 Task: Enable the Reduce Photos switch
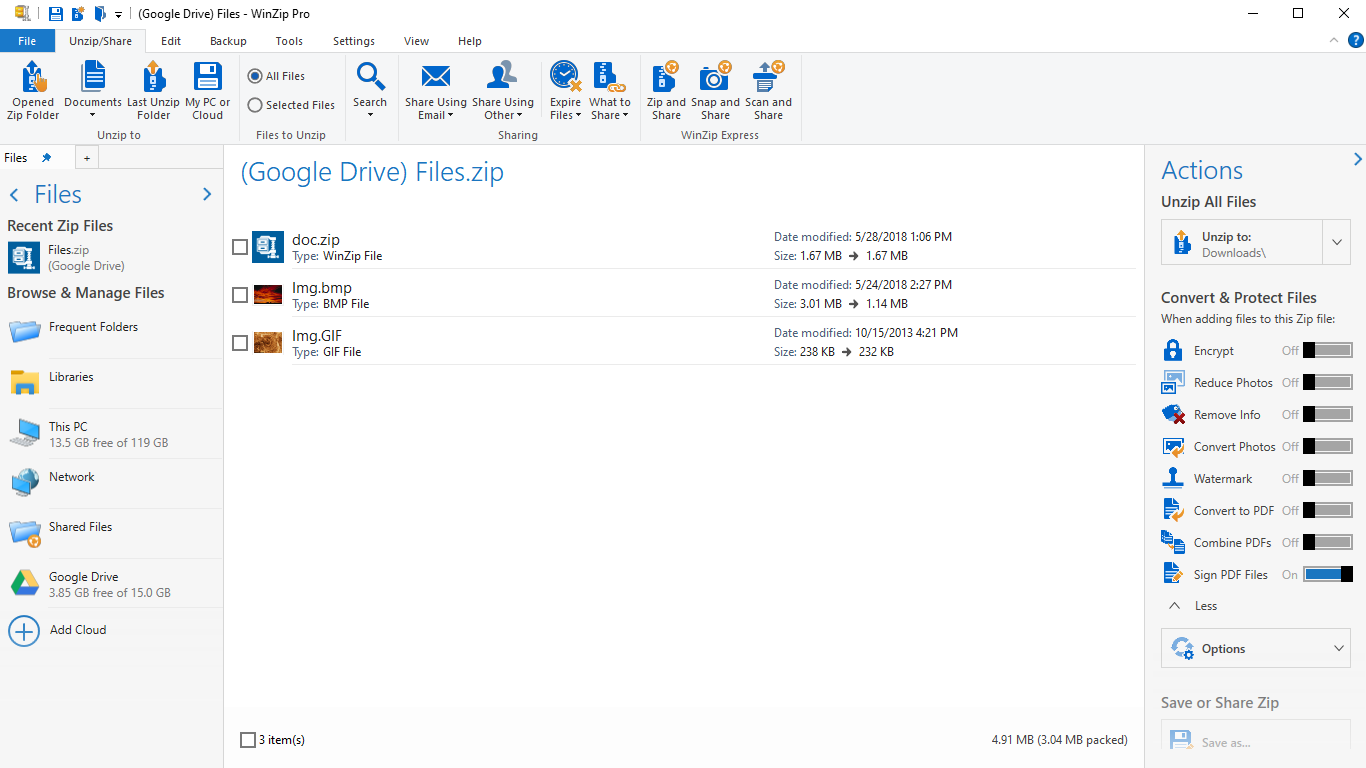[1328, 382]
